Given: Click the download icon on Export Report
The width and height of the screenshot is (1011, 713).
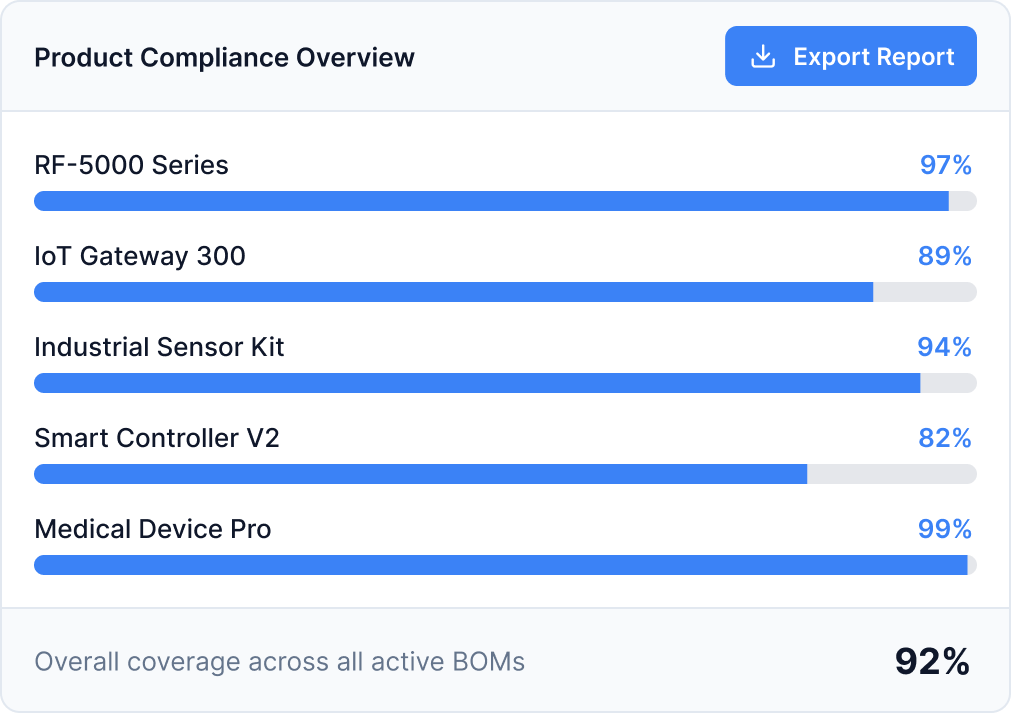Looking at the screenshot, I should pos(763,56).
